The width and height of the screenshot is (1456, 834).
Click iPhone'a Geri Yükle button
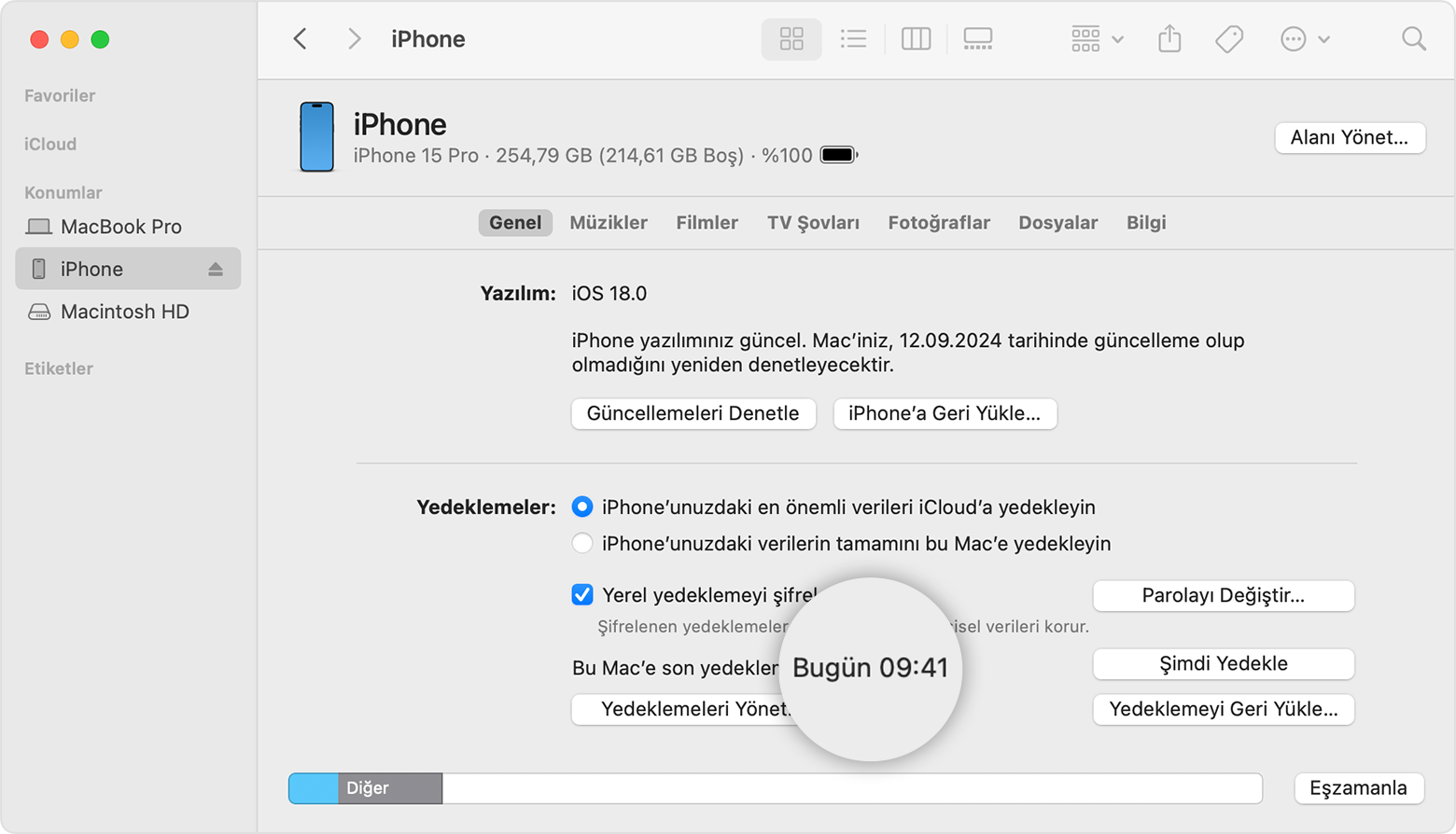945,413
